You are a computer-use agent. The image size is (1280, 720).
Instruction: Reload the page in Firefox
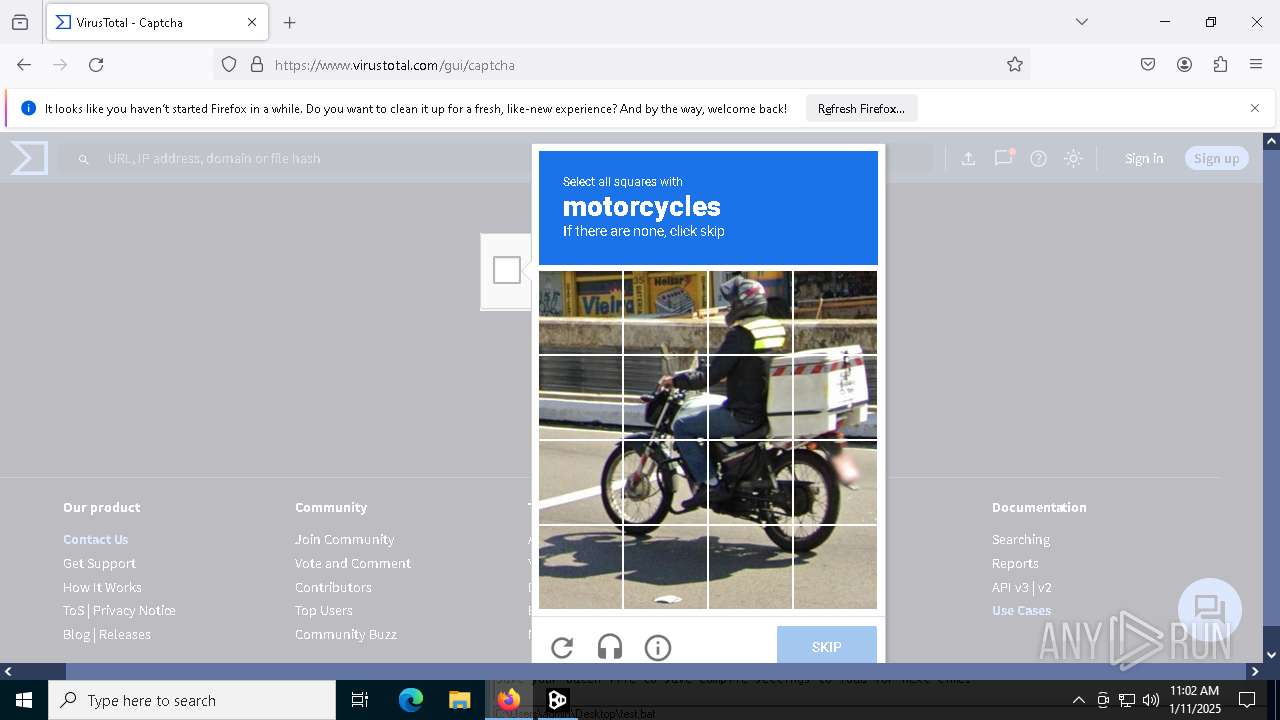(x=96, y=65)
